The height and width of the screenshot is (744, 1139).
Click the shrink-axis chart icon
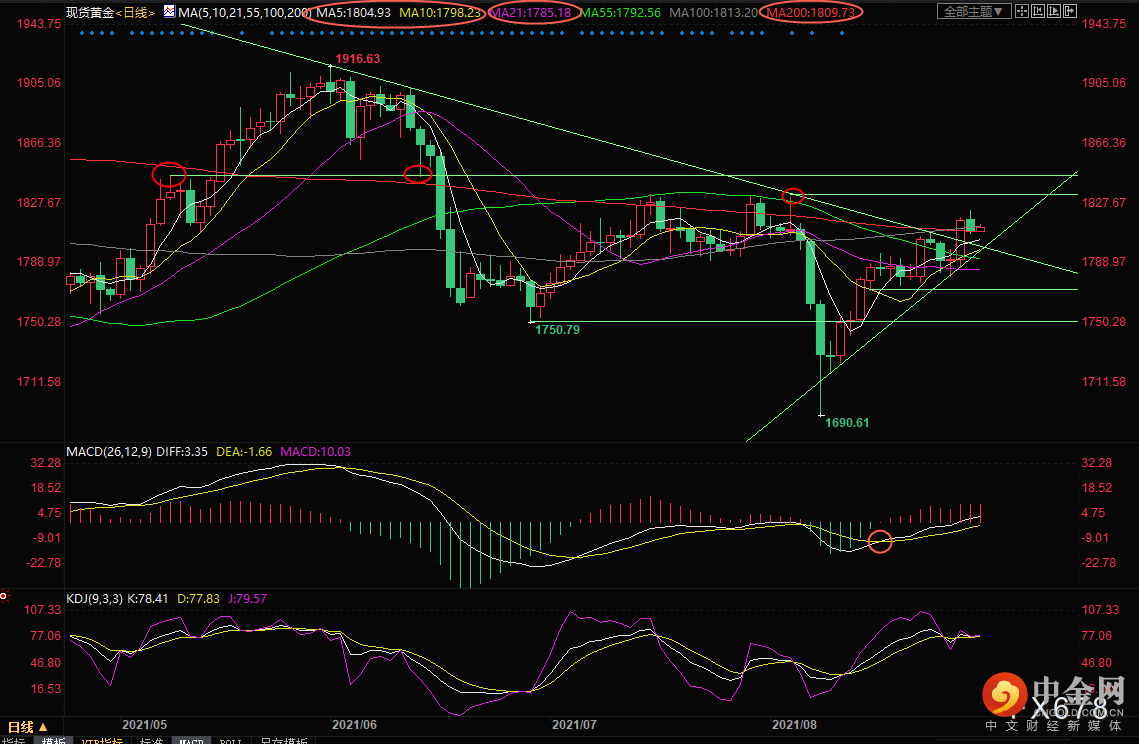coord(1038,11)
